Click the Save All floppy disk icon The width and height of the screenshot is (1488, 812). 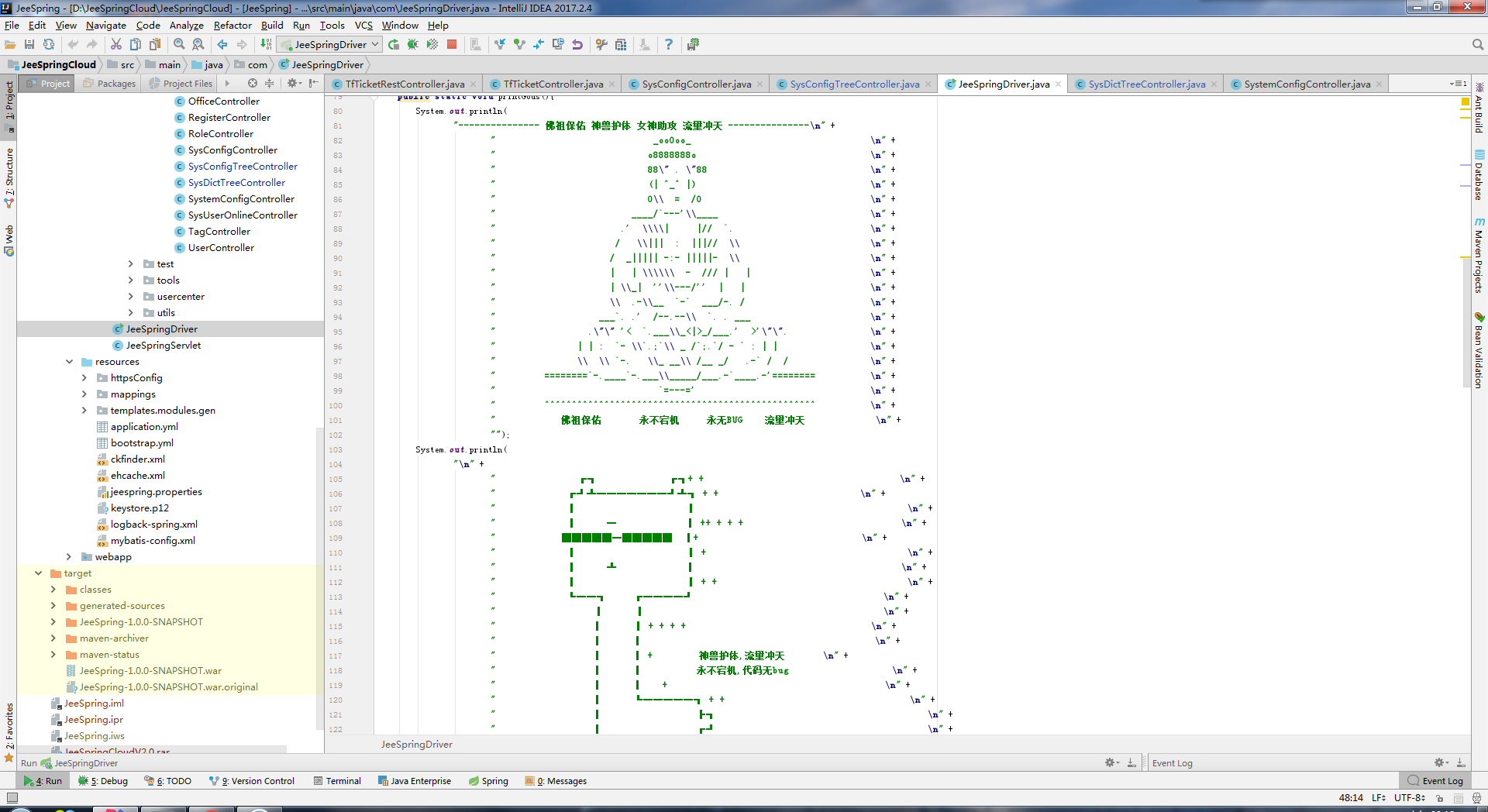coord(29,45)
